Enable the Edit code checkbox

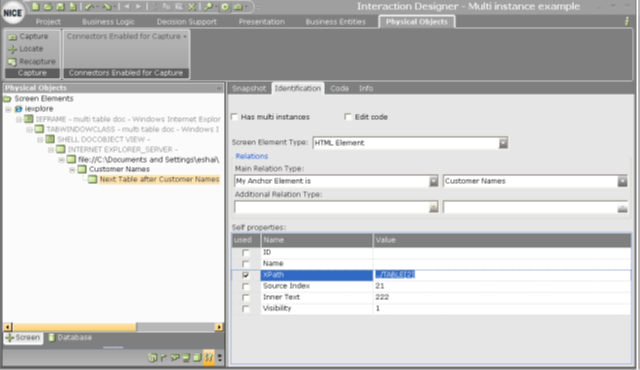[x=348, y=117]
